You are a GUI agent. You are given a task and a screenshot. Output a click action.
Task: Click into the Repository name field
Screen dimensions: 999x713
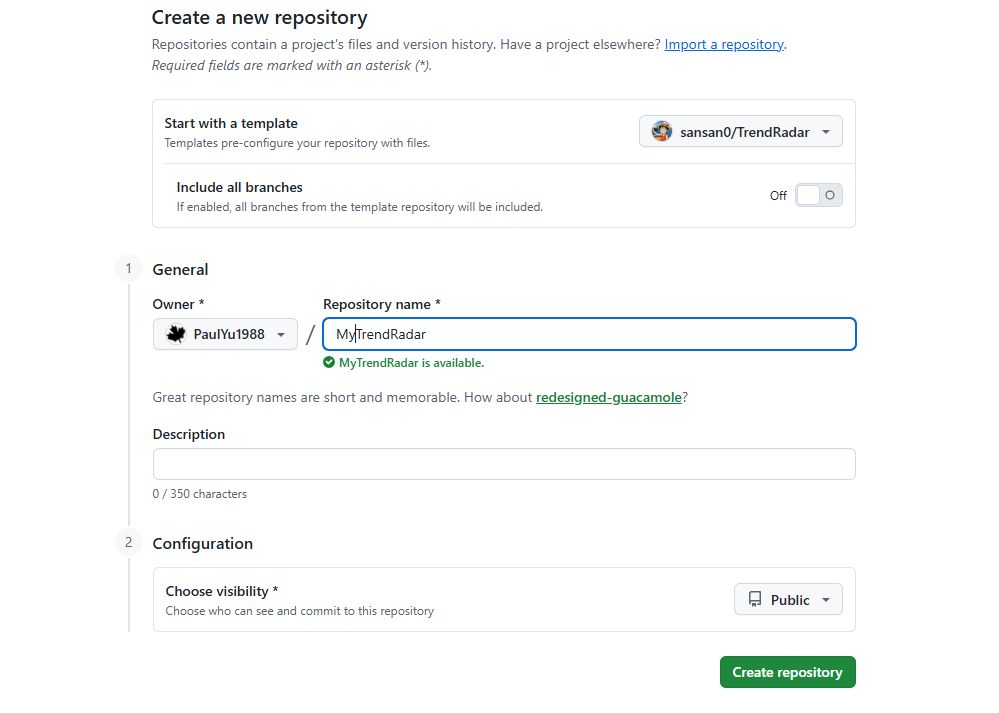click(600, 334)
